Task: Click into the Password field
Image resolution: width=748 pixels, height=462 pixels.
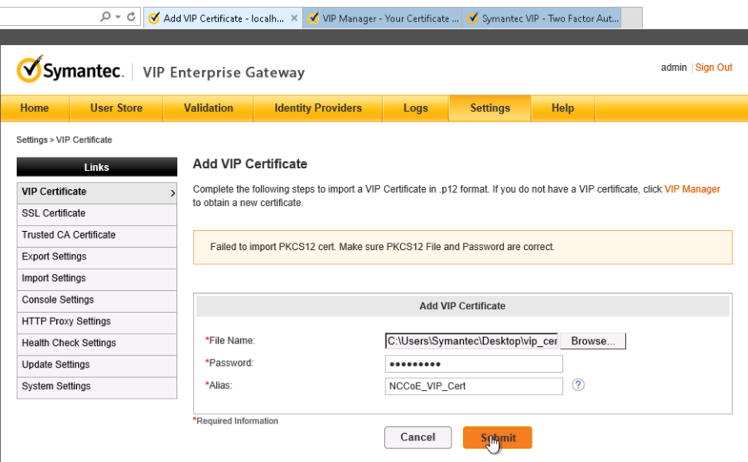Action: point(473,363)
